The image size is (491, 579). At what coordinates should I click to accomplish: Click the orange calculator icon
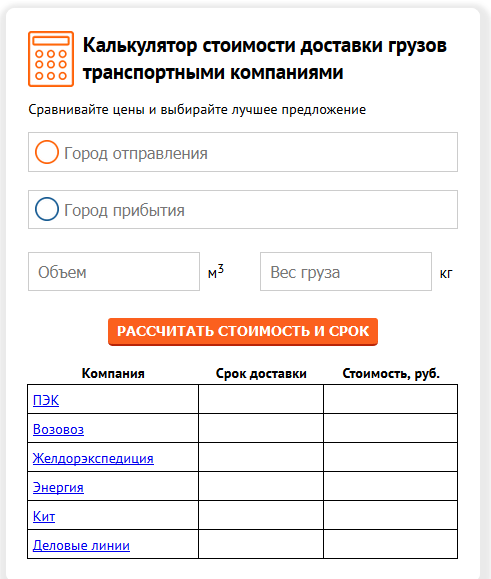[x=51, y=59]
